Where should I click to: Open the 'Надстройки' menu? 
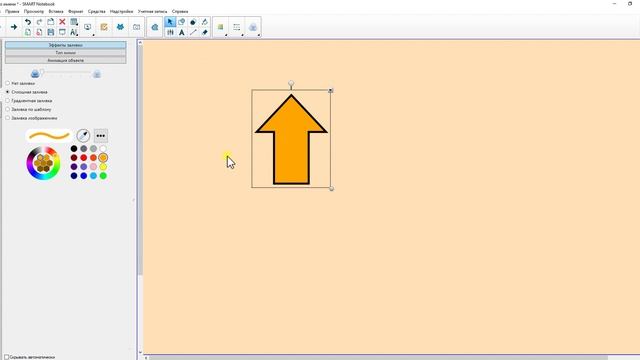point(122,11)
